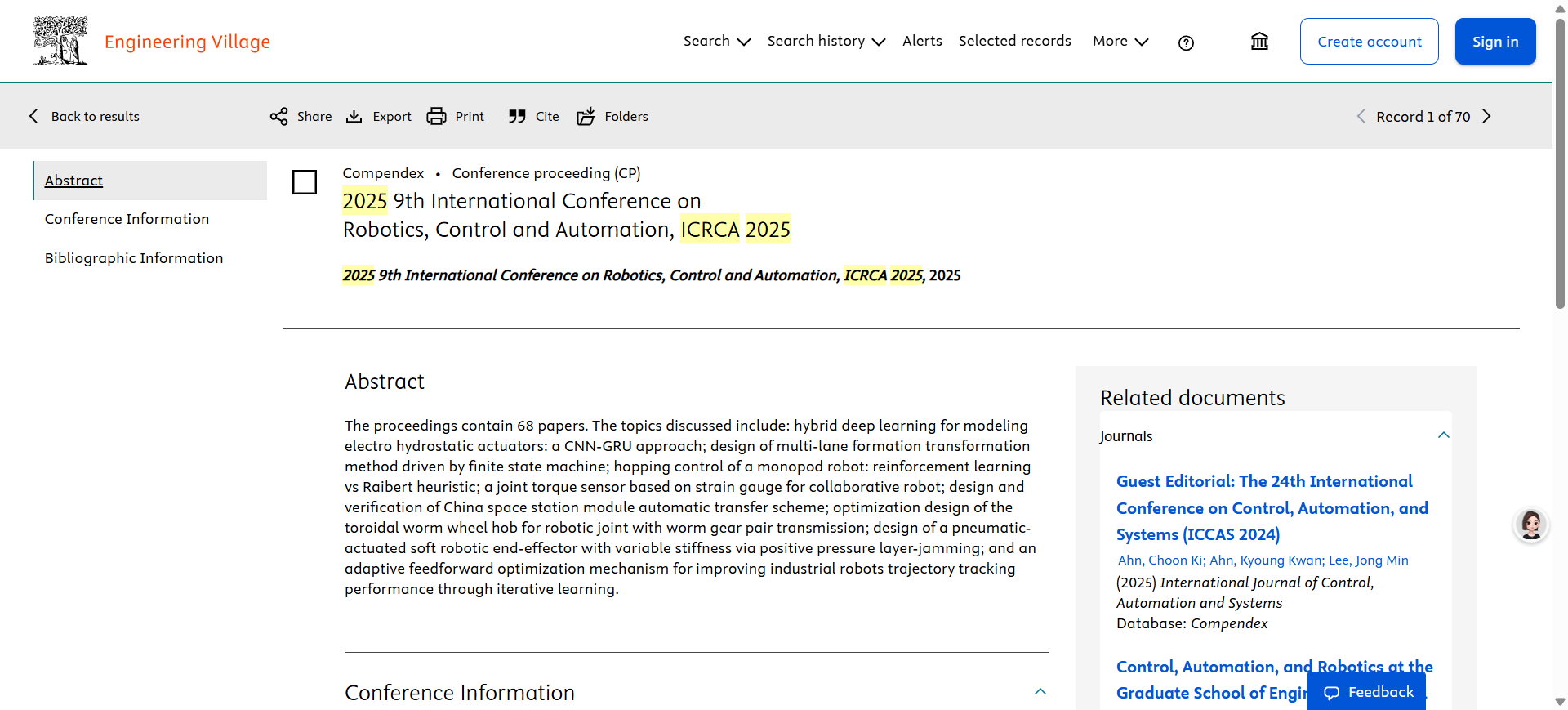1568x710 pixels.
Task: Open Alerts in the top menu
Action: [x=922, y=41]
